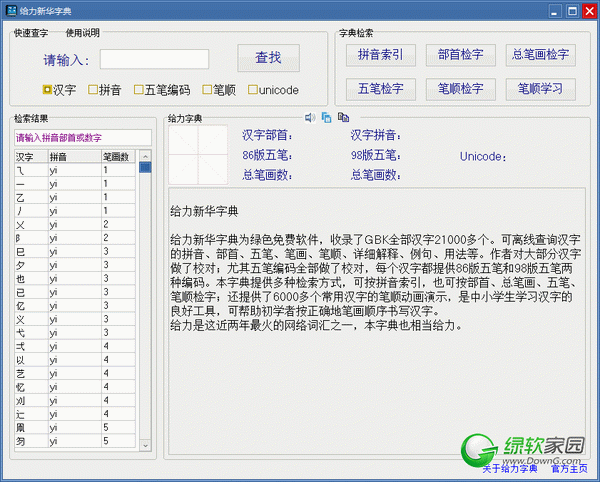Open the 总笔画检字 lookup

pyautogui.click(x=541, y=55)
